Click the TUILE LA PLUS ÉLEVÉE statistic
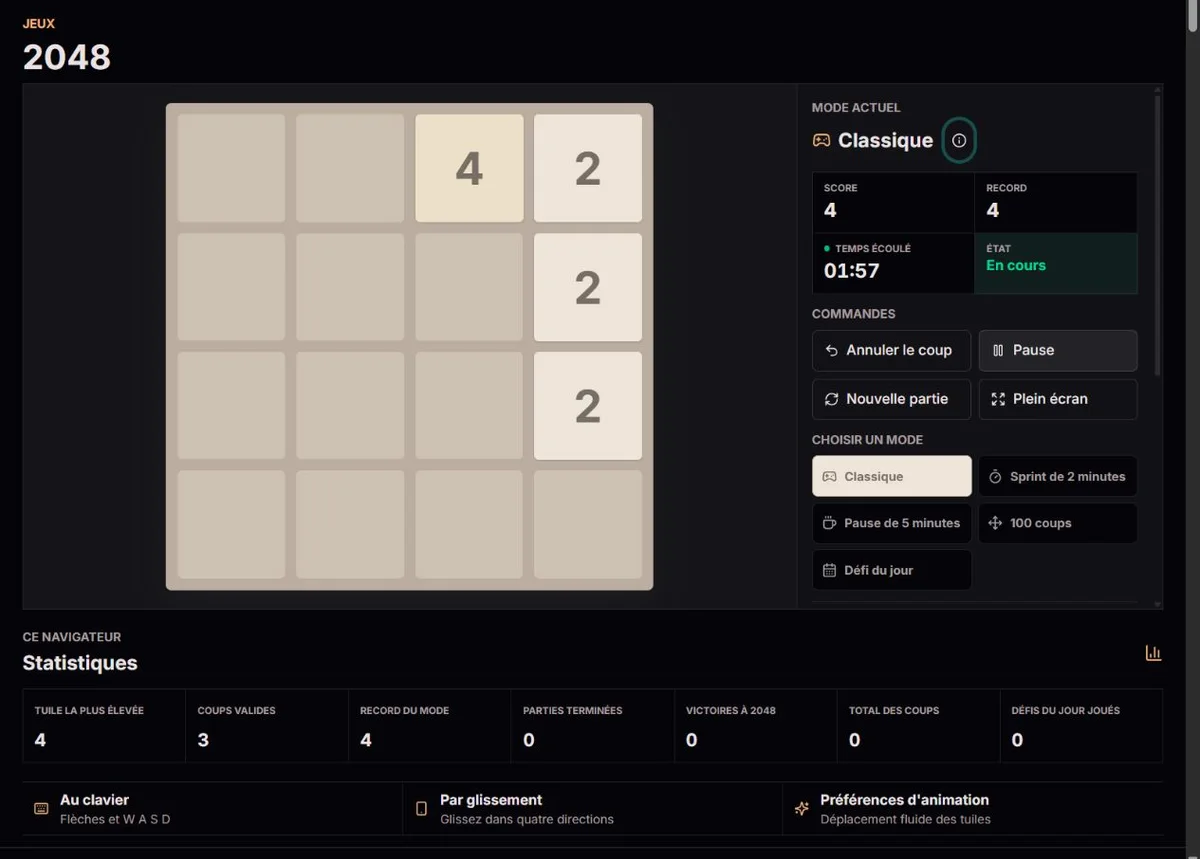 click(104, 726)
